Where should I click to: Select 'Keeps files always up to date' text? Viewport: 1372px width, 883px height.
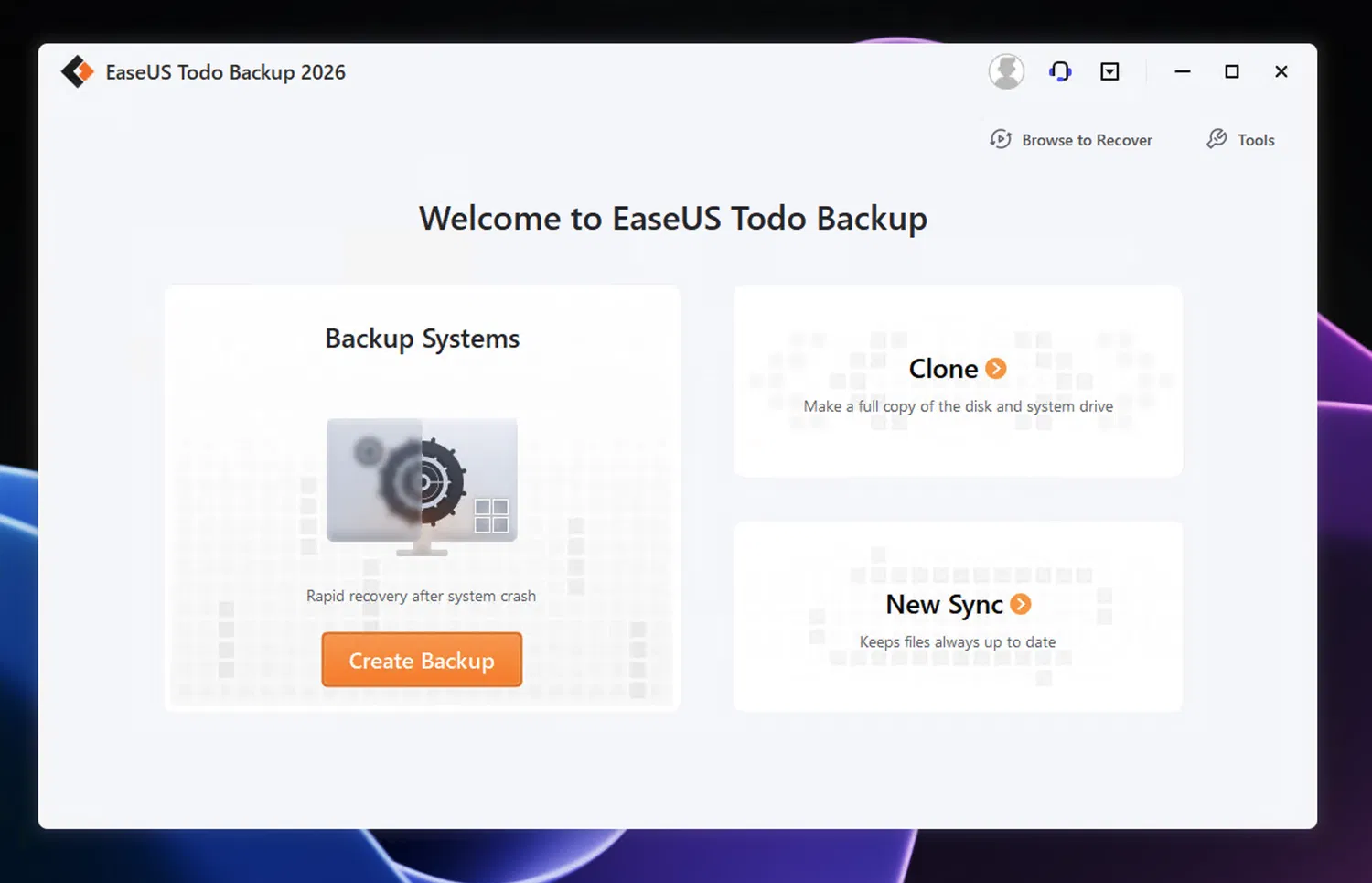click(x=958, y=642)
